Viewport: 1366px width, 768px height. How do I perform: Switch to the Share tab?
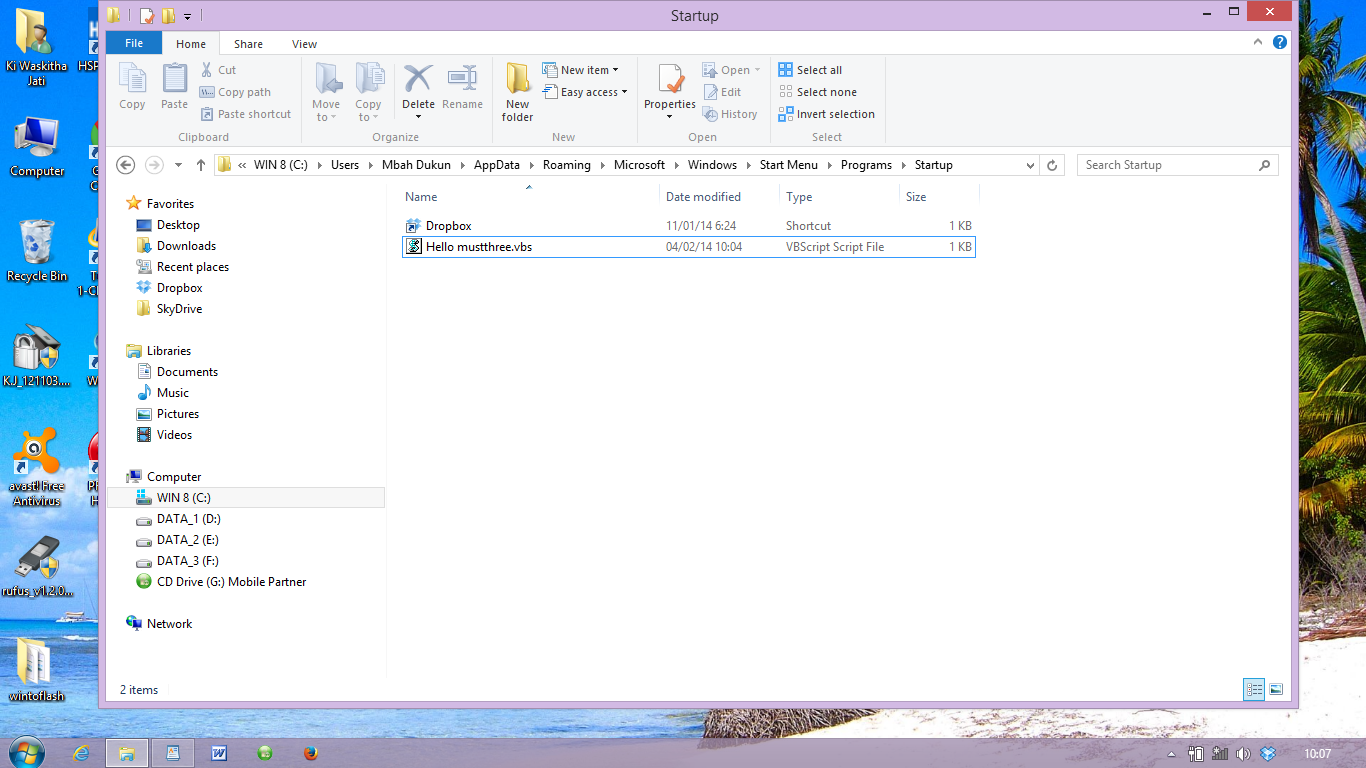coord(246,43)
